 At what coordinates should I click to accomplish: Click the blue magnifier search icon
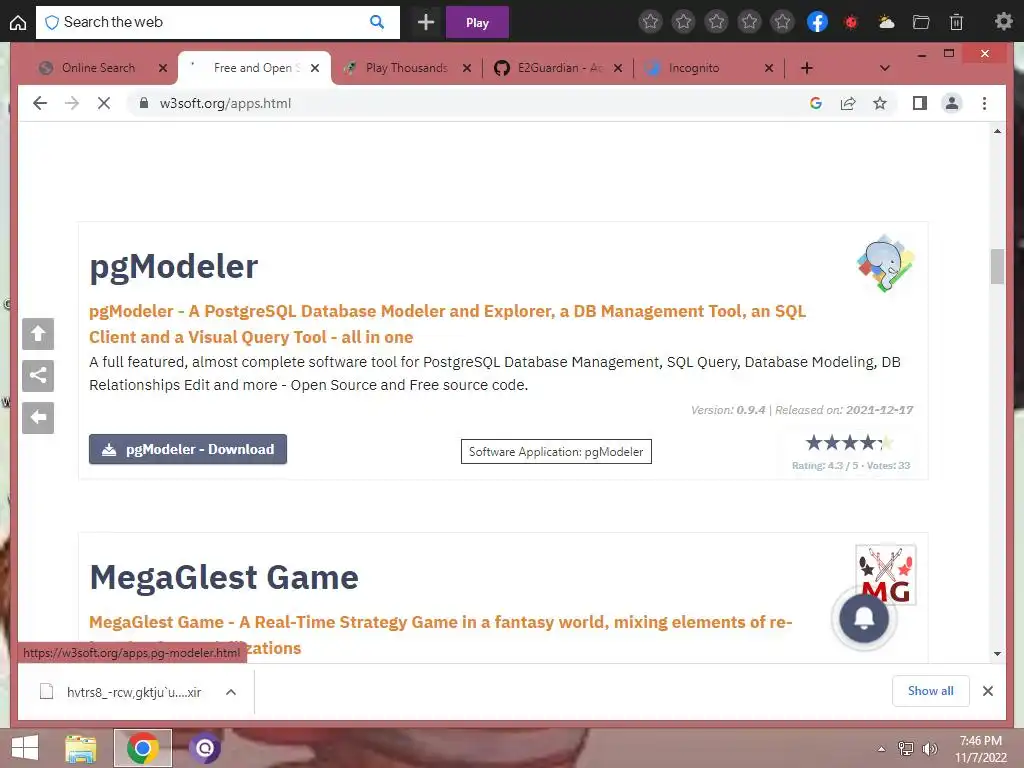(x=377, y=22)
